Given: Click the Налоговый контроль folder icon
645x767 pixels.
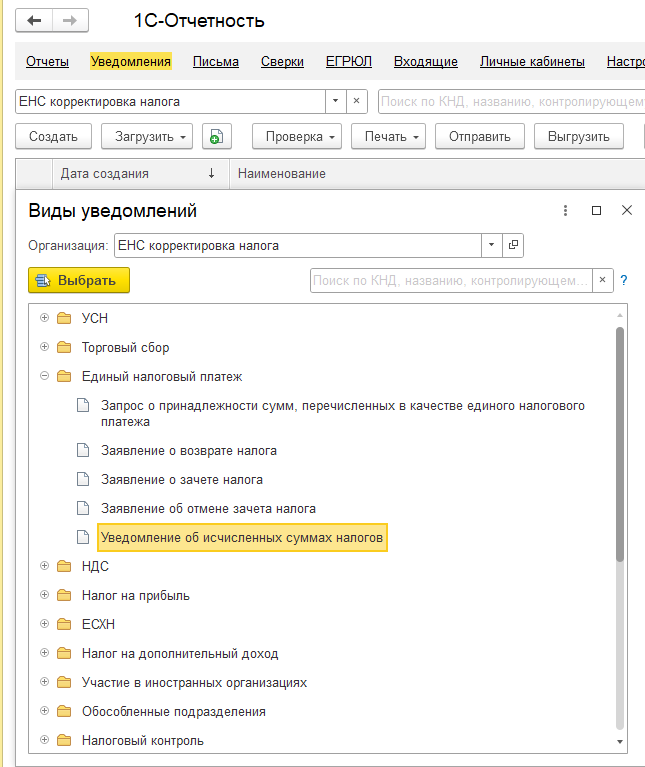Looking at the screenshot, I should [x=64, y=740].
